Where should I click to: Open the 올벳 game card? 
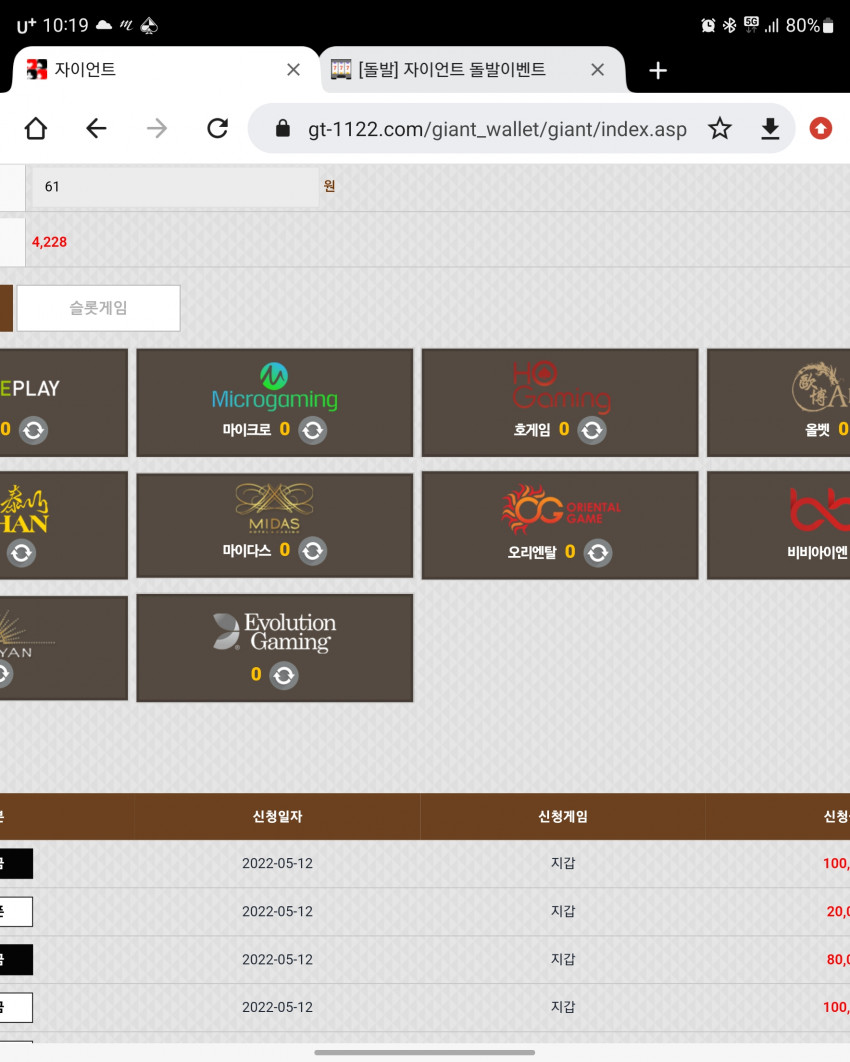tap(779, 403)
